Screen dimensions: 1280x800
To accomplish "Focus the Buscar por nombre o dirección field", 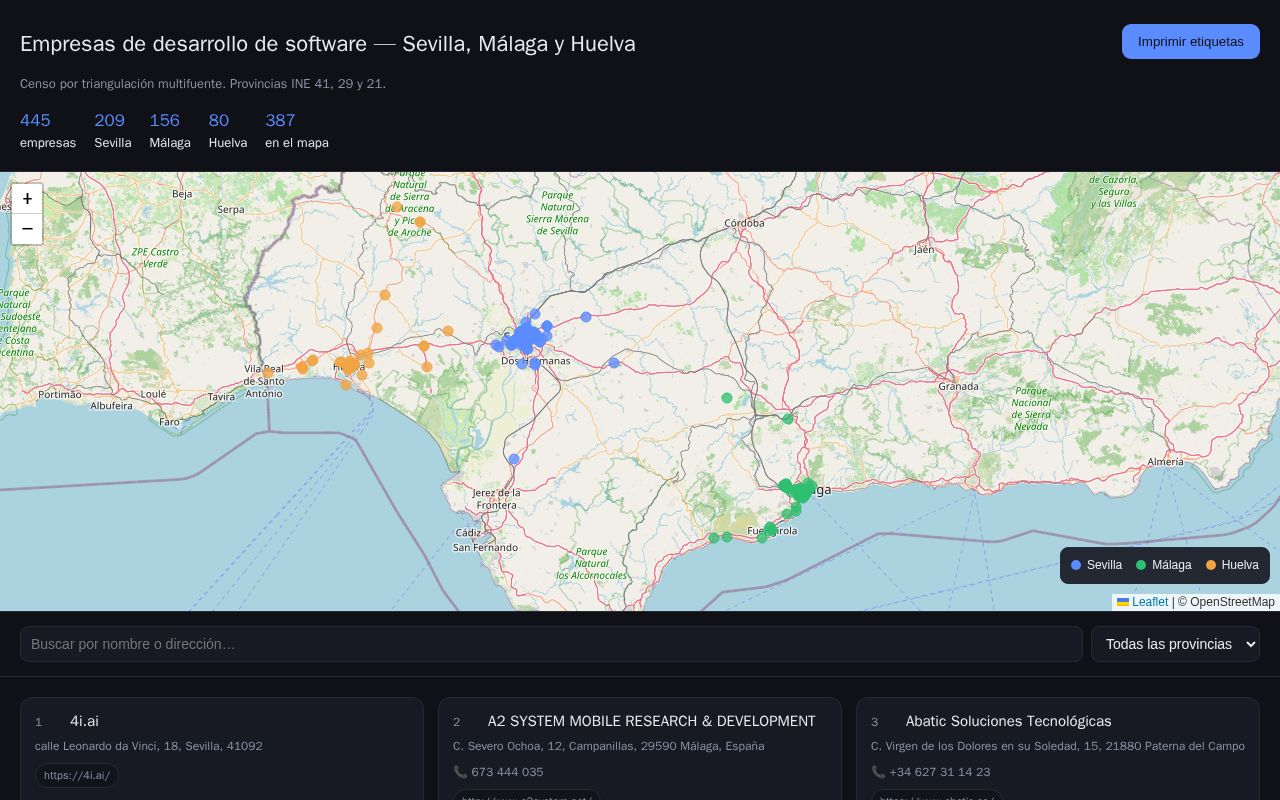I will 551,644.
